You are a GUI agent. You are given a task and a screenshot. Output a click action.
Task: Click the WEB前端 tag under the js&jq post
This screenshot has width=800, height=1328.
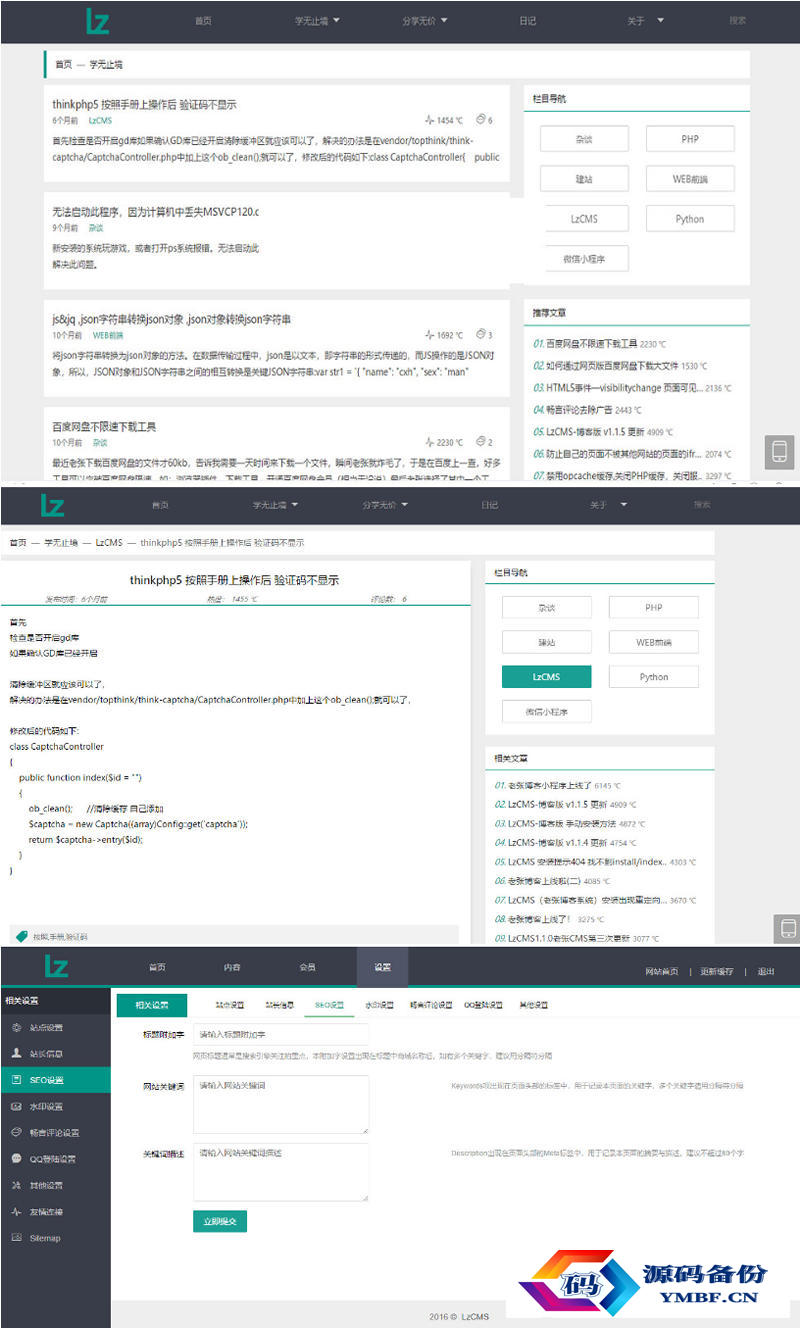coord(108,335)
